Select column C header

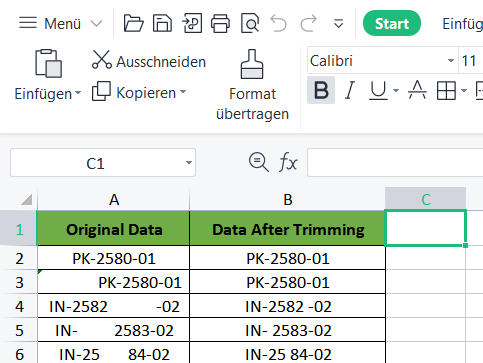click(x=425, y=199)
